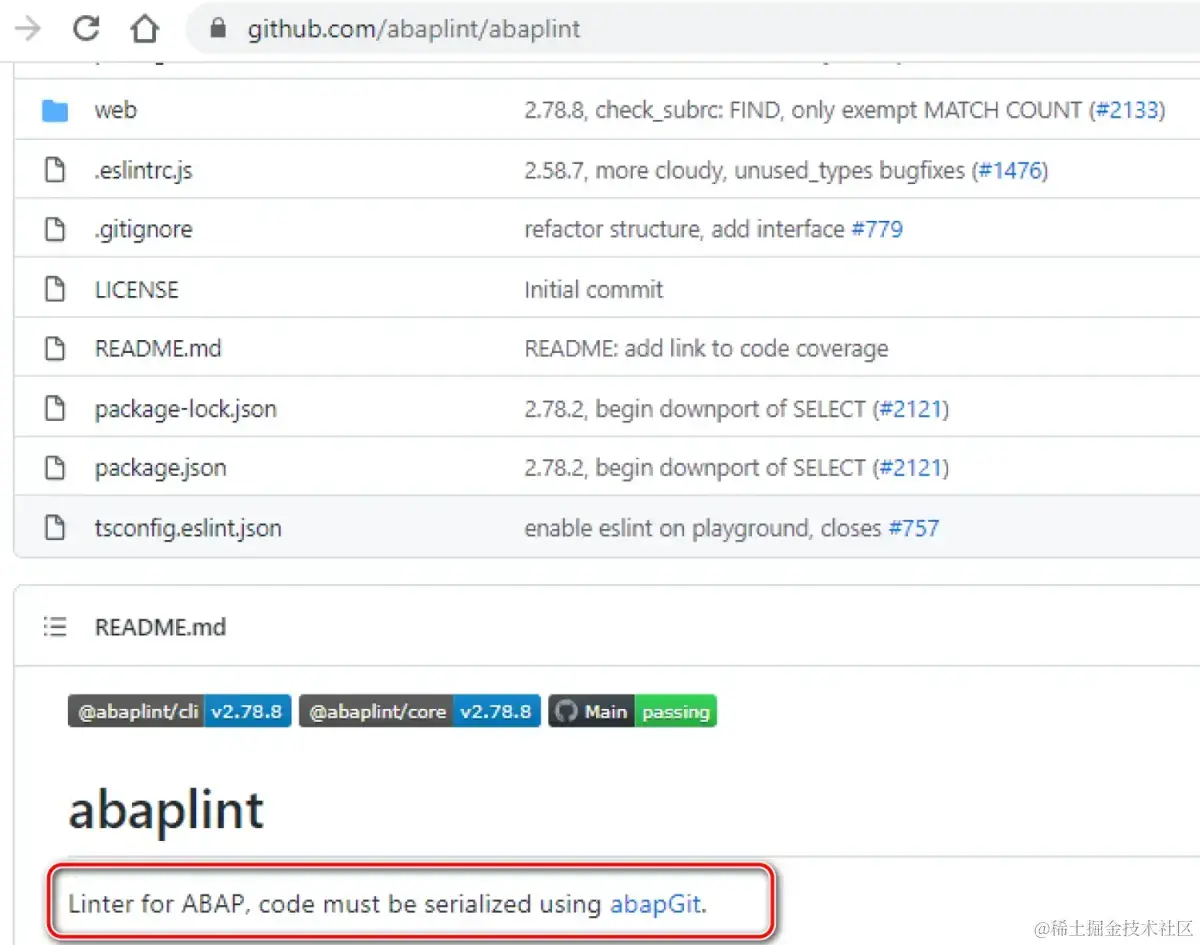Click the browser forward arrow
1200x945 pixels.
(x=28, y=29)
